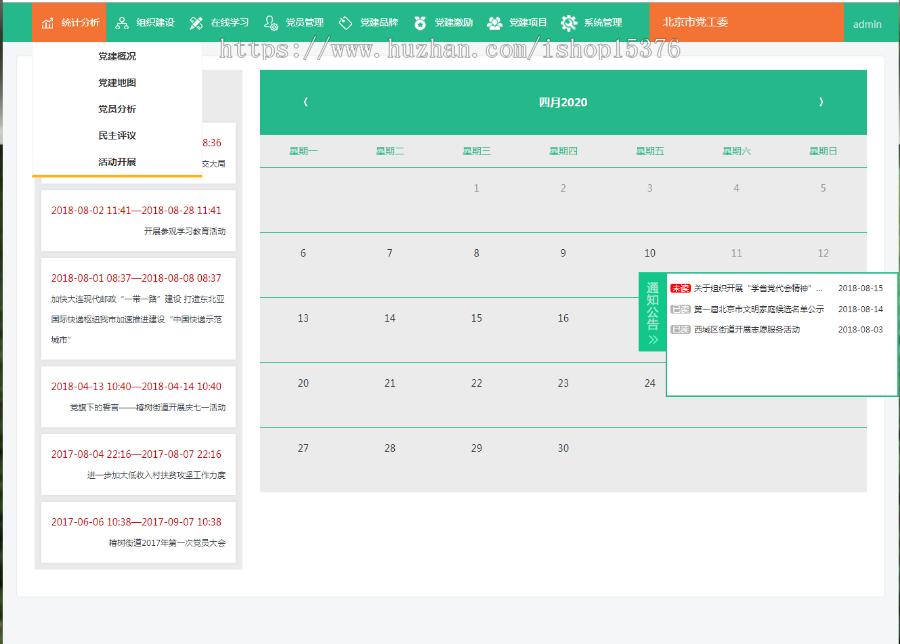Select 党员分析 from dropdown
This screenshot has height=644, width=900.
(x=117, y=109)
